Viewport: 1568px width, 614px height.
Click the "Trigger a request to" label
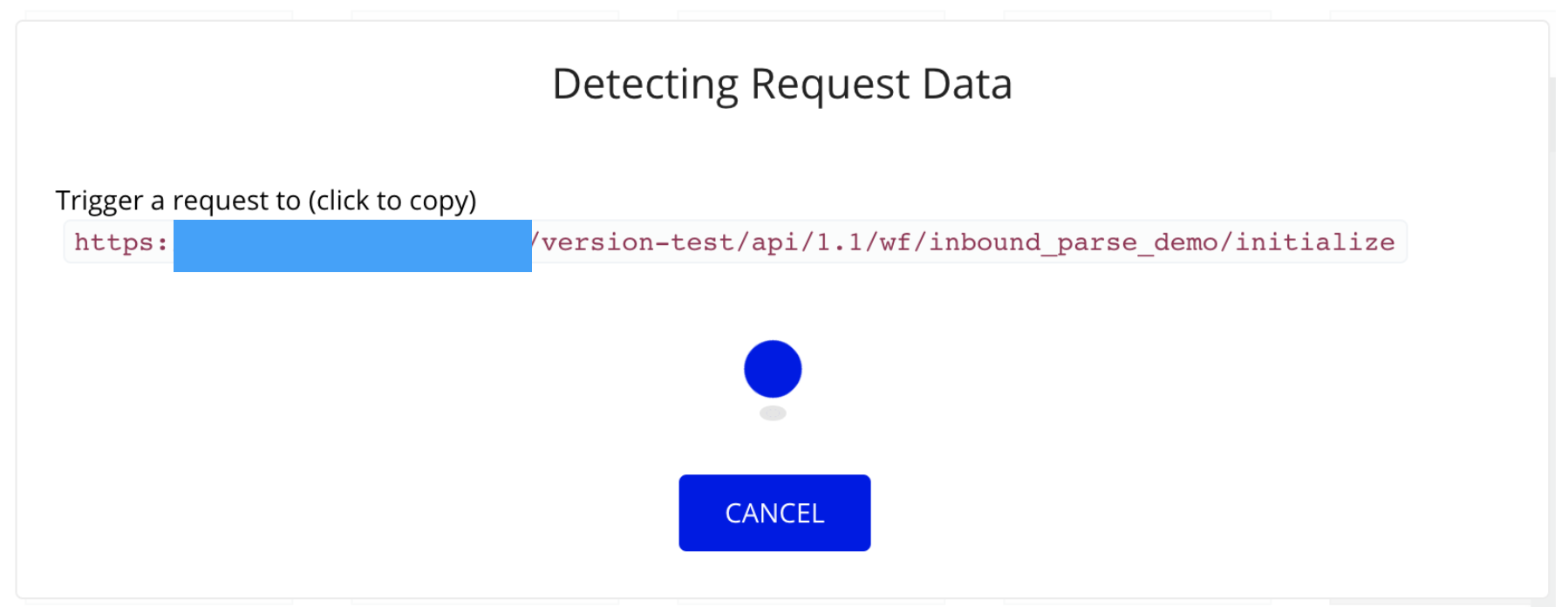pyautogui.click(x=178, y=201)
